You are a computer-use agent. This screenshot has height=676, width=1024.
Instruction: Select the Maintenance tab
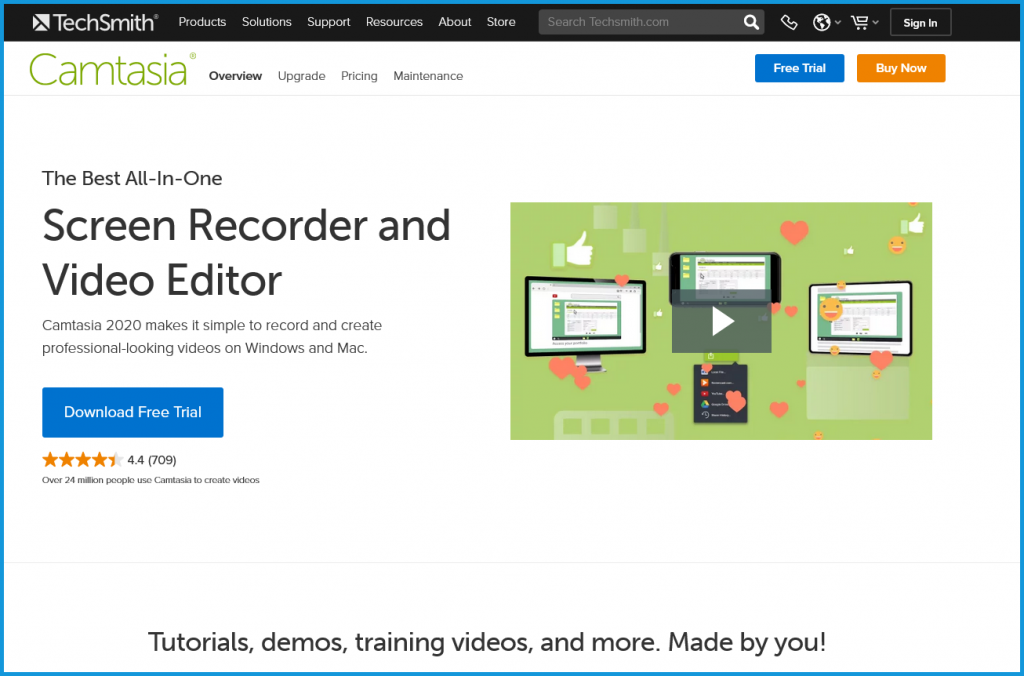[x=428, y=76]
